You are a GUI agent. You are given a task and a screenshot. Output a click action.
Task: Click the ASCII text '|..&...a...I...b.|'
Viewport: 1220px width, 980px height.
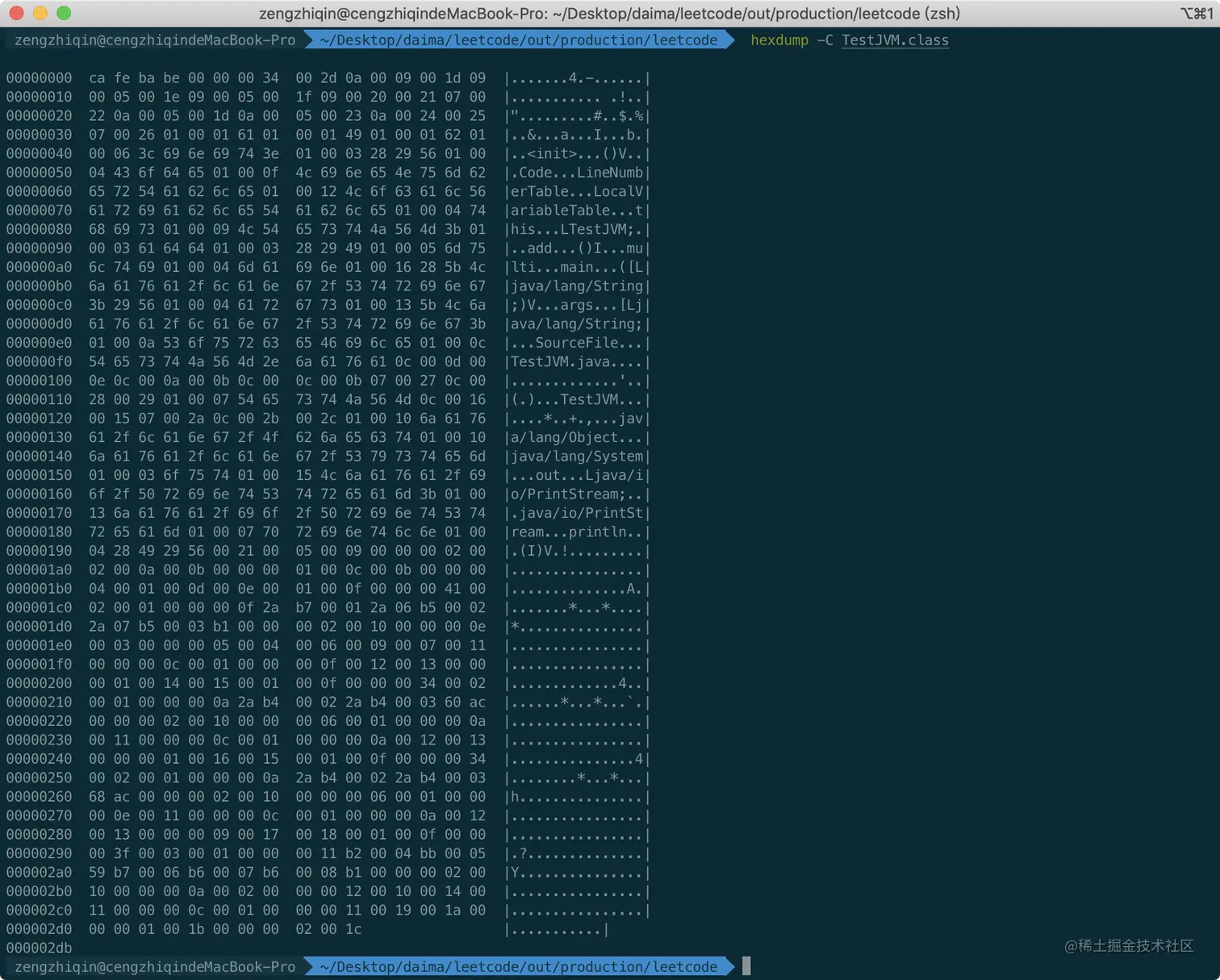[x=577, y=135]
